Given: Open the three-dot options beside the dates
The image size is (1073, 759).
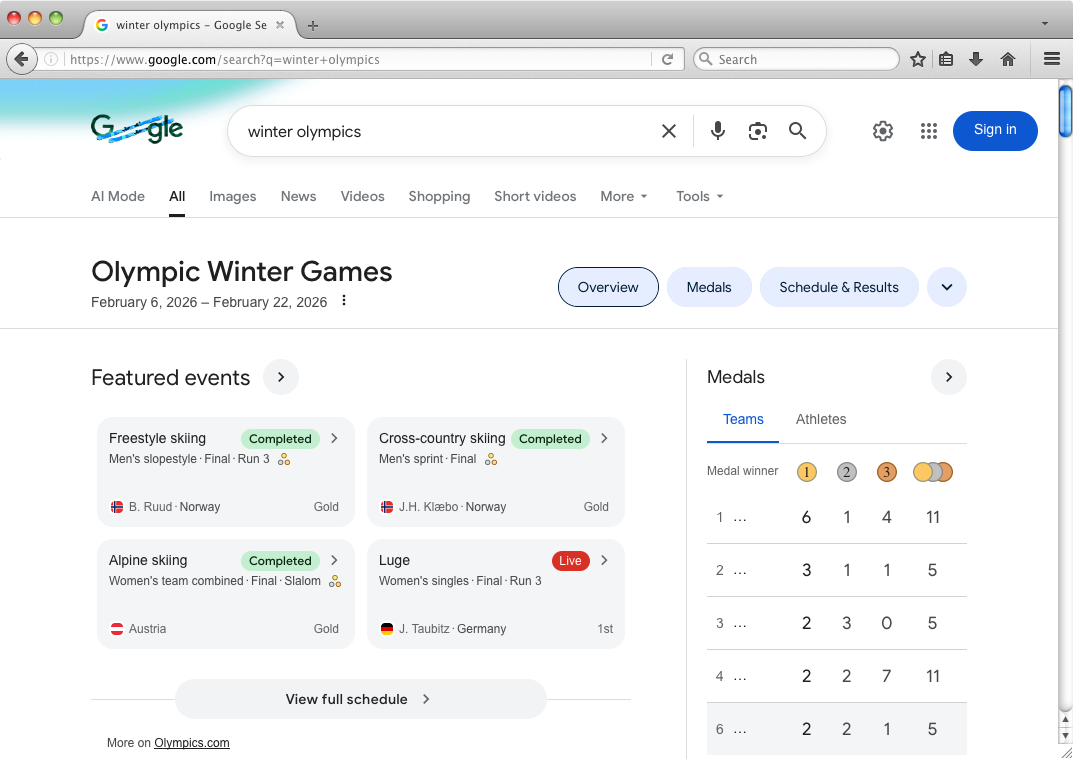Looking at the screenshot, I should [344, 300].
